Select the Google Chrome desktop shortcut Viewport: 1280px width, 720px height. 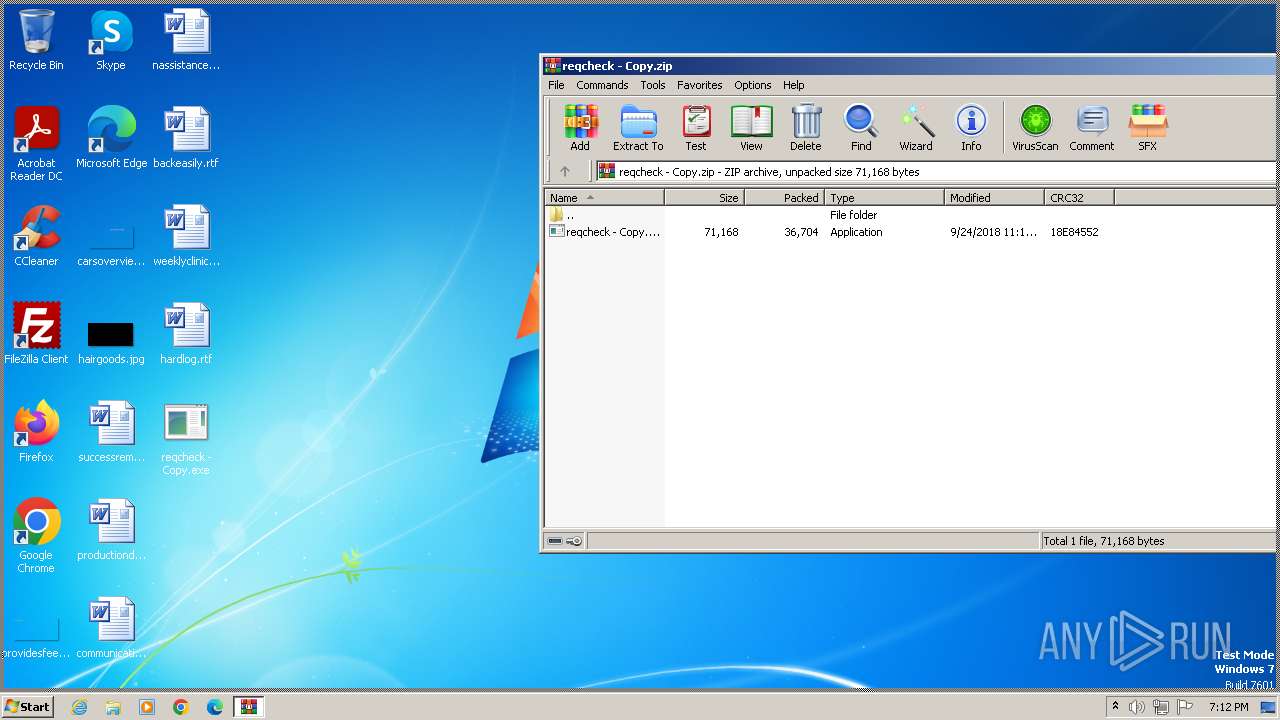pyautogui.click(x=36, y=537)
